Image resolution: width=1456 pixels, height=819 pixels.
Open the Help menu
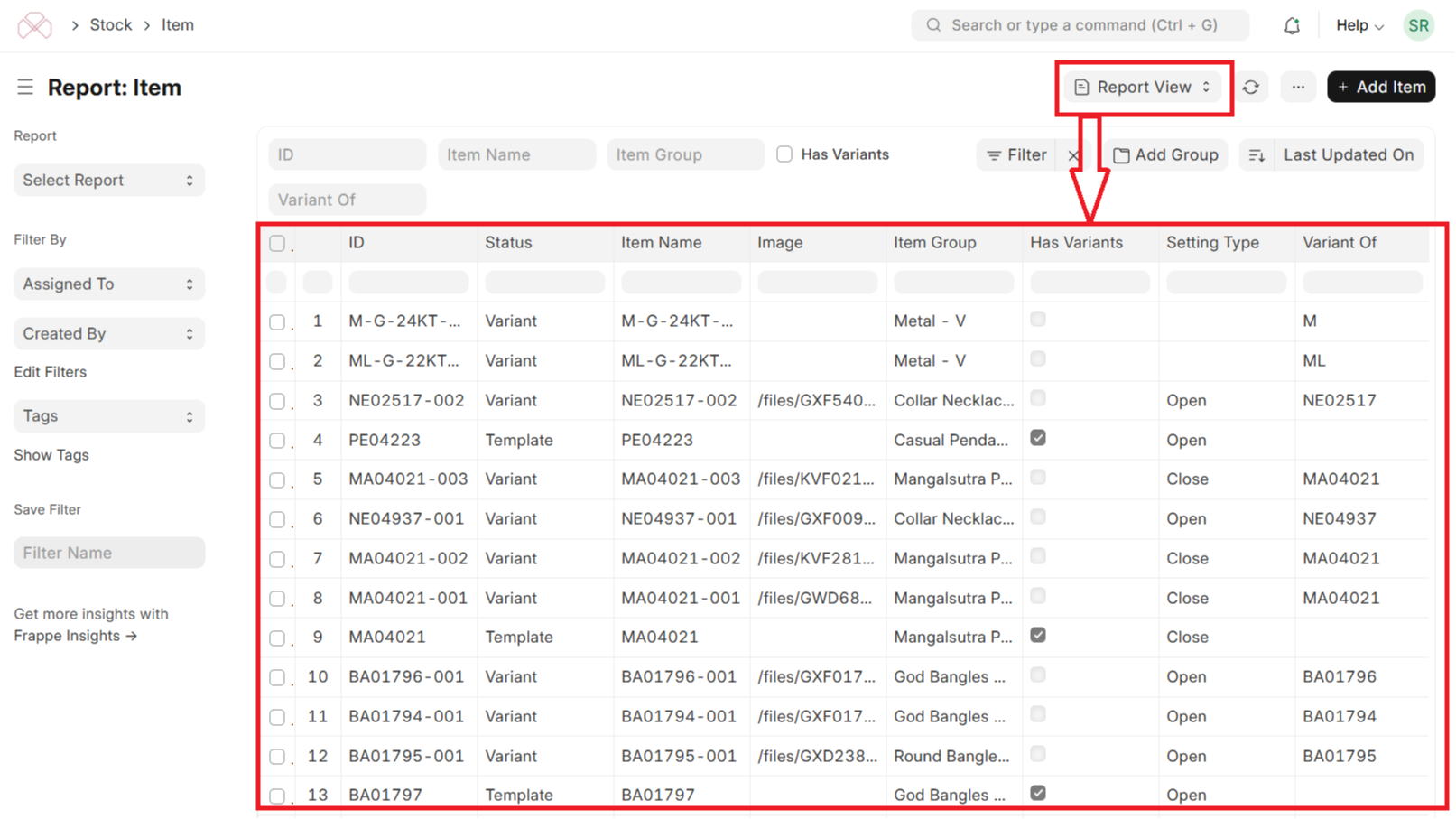[x=1359, y=25]
